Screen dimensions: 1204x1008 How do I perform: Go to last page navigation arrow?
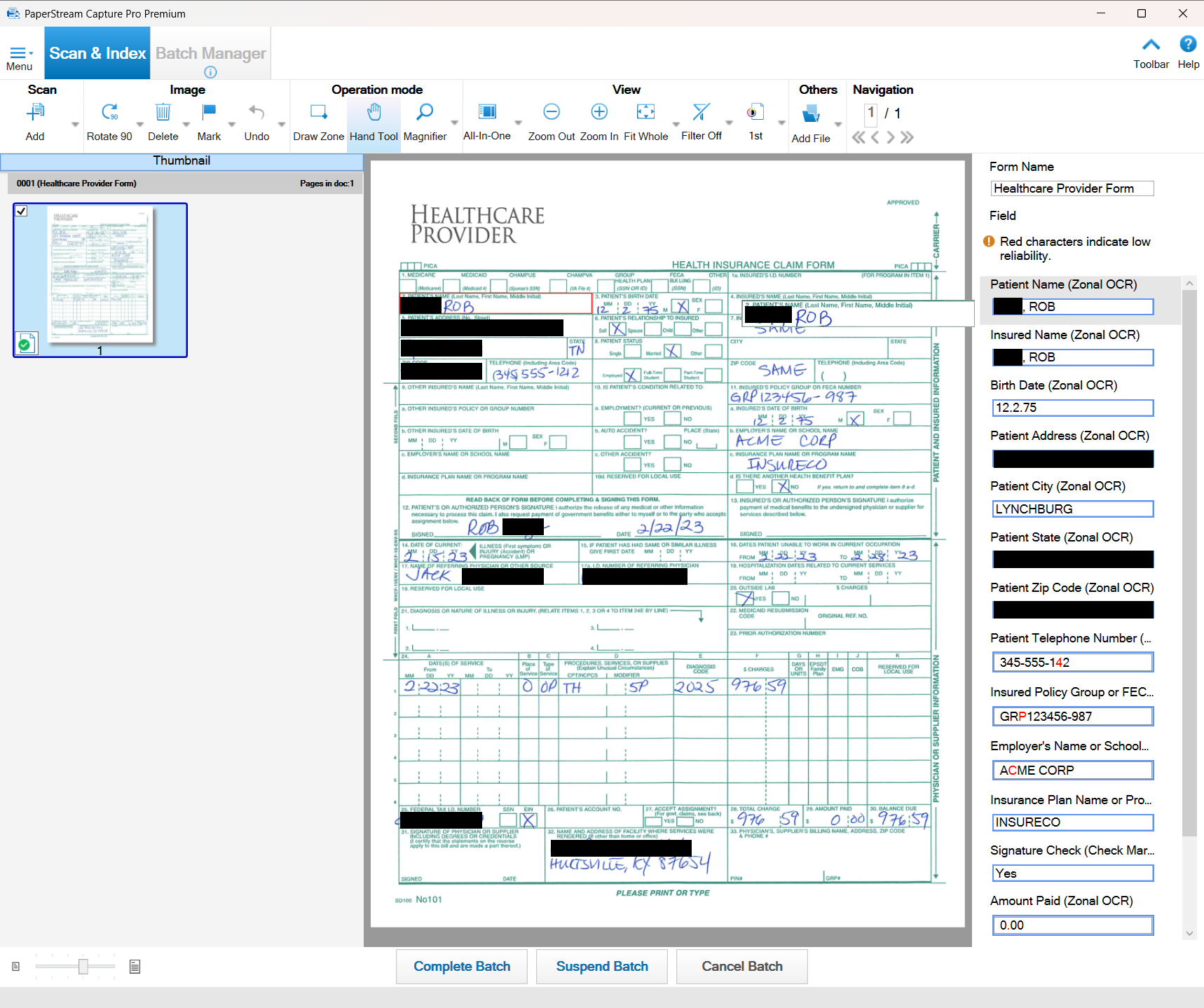coord(907,137)
